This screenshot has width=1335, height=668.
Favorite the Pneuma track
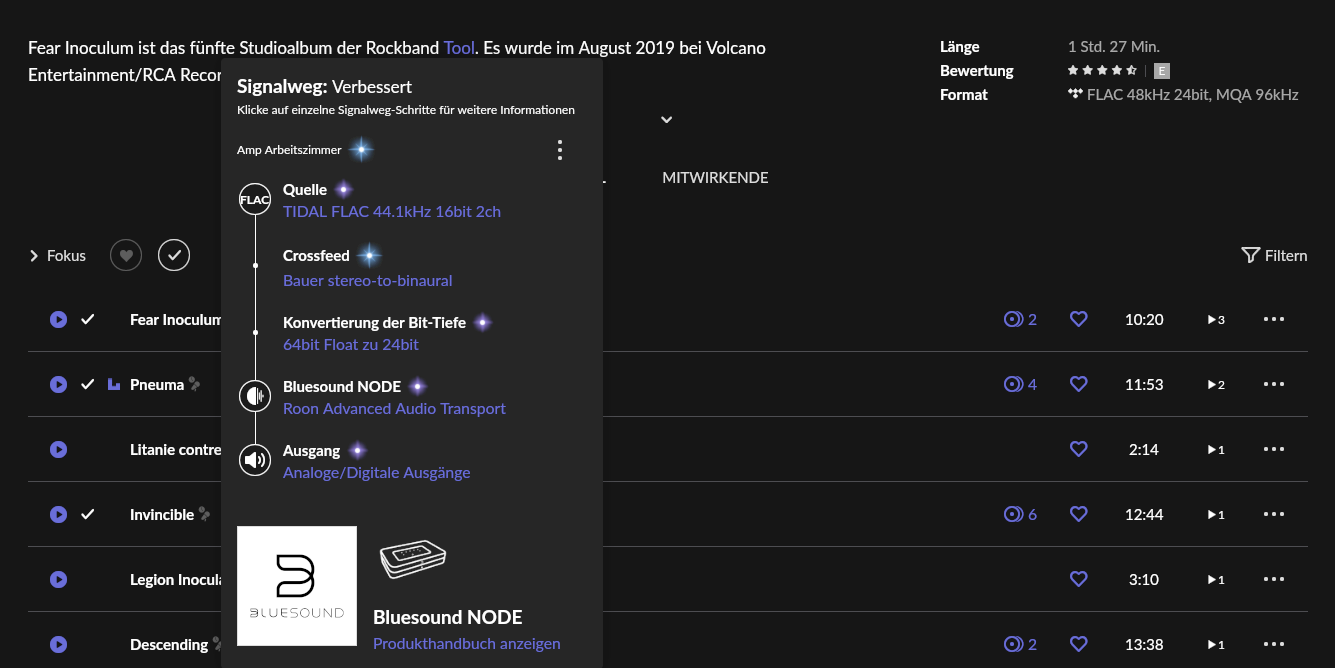tap(1078, 385)
